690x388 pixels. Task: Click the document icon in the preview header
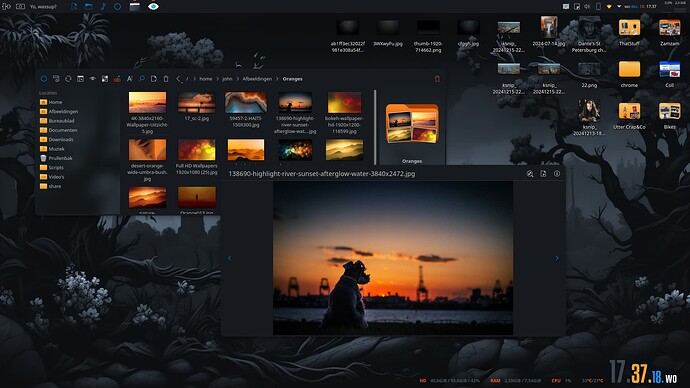(543, 174)
